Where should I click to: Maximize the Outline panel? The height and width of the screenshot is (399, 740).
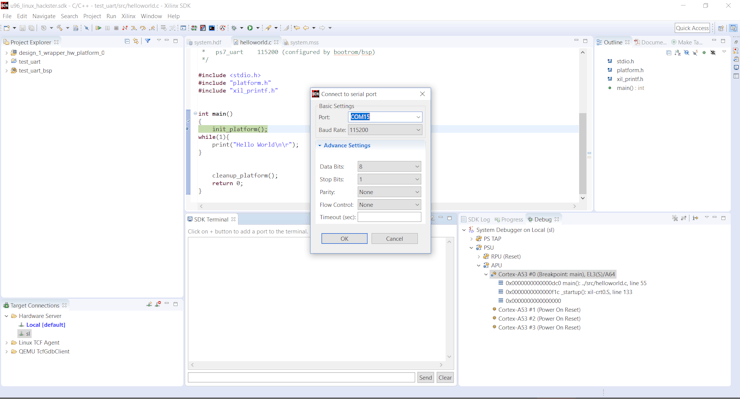coord(723,41)
